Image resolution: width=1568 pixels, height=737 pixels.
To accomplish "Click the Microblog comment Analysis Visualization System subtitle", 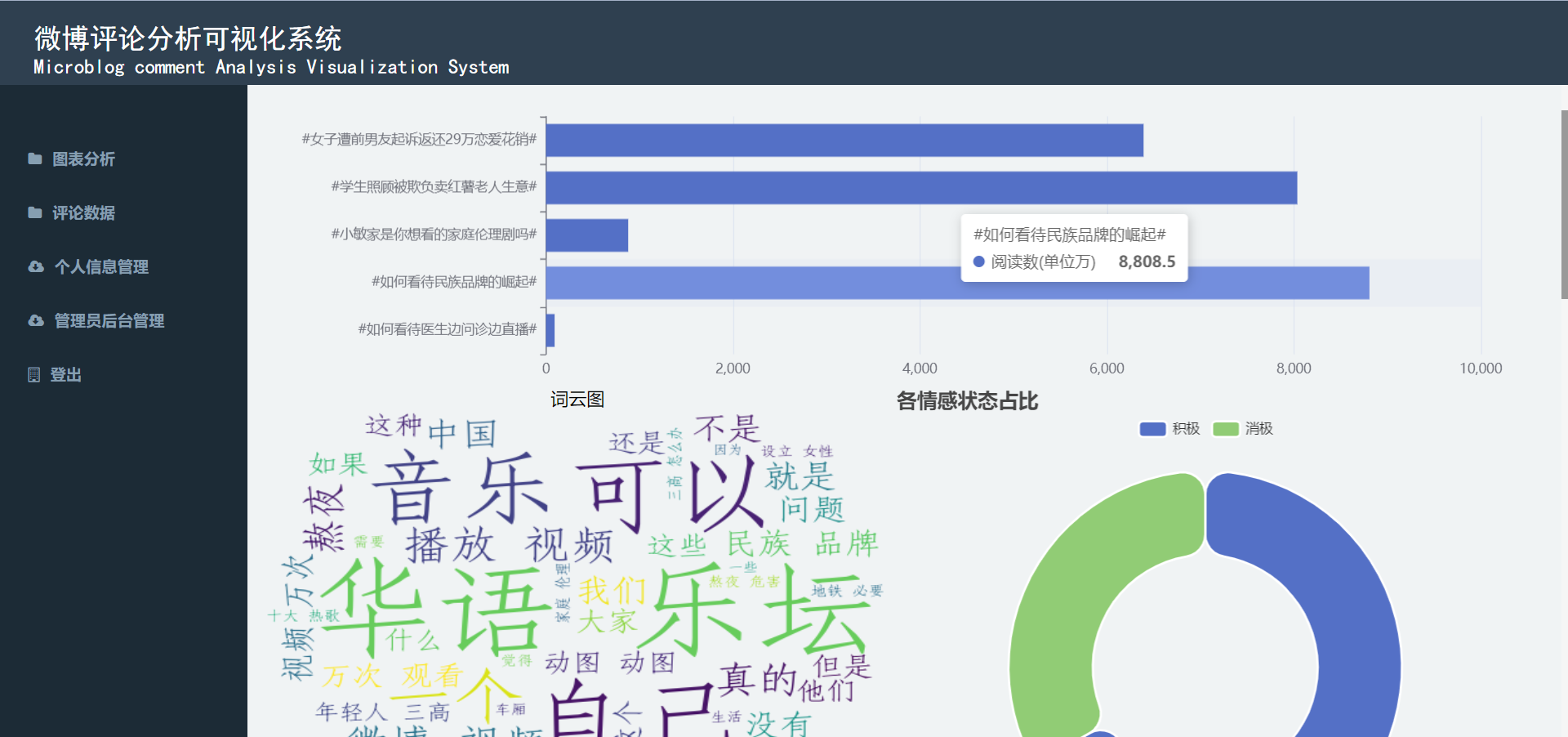I will coord(271,67).
